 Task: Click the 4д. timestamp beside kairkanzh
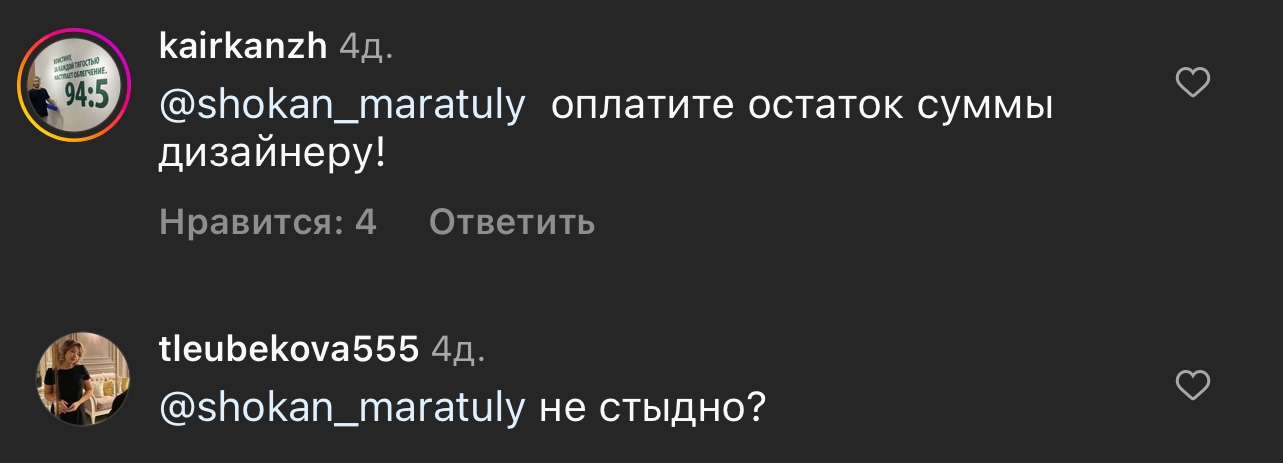click(x=365, y=46)
